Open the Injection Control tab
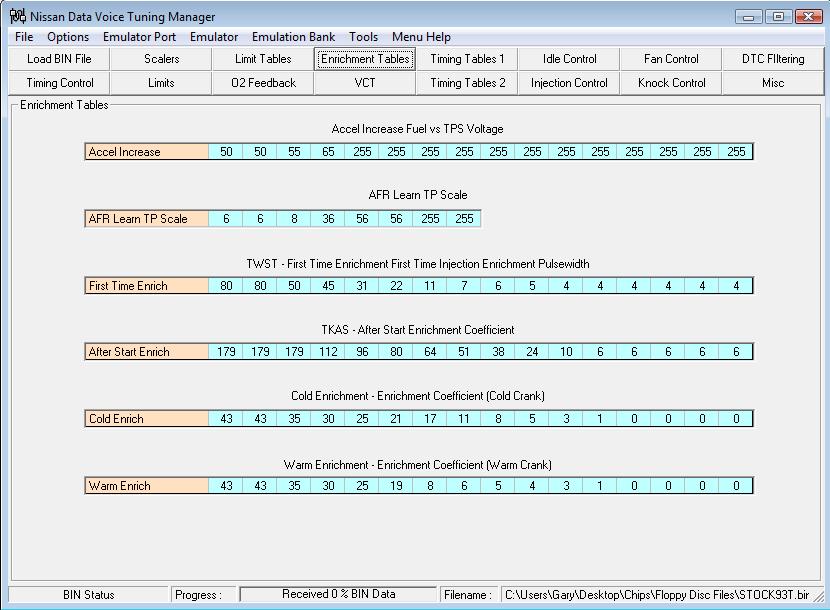The width and height of the screenshot is (830, 610). tap(569, 83)
